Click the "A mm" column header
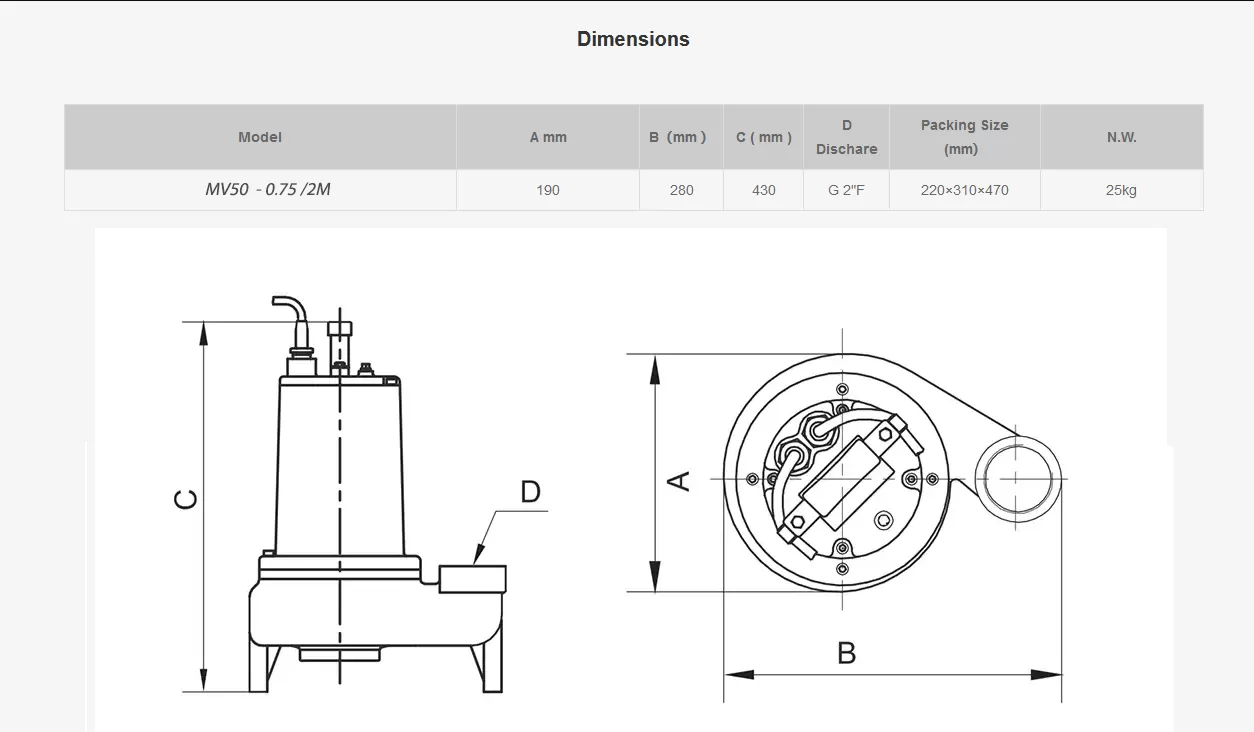Screen dimensions: 1254x732 (547, 137)
